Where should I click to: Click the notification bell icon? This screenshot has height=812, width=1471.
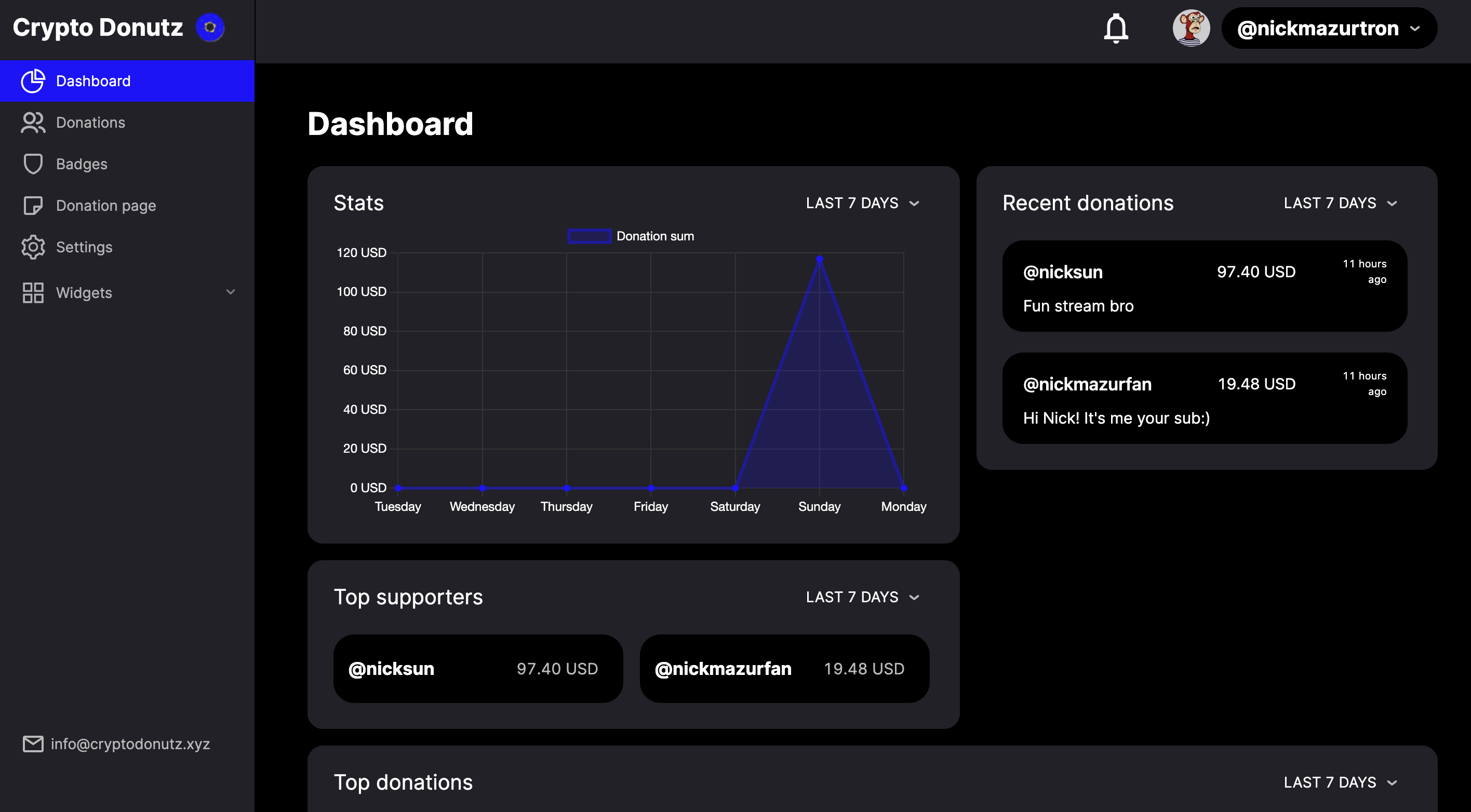1115,28
